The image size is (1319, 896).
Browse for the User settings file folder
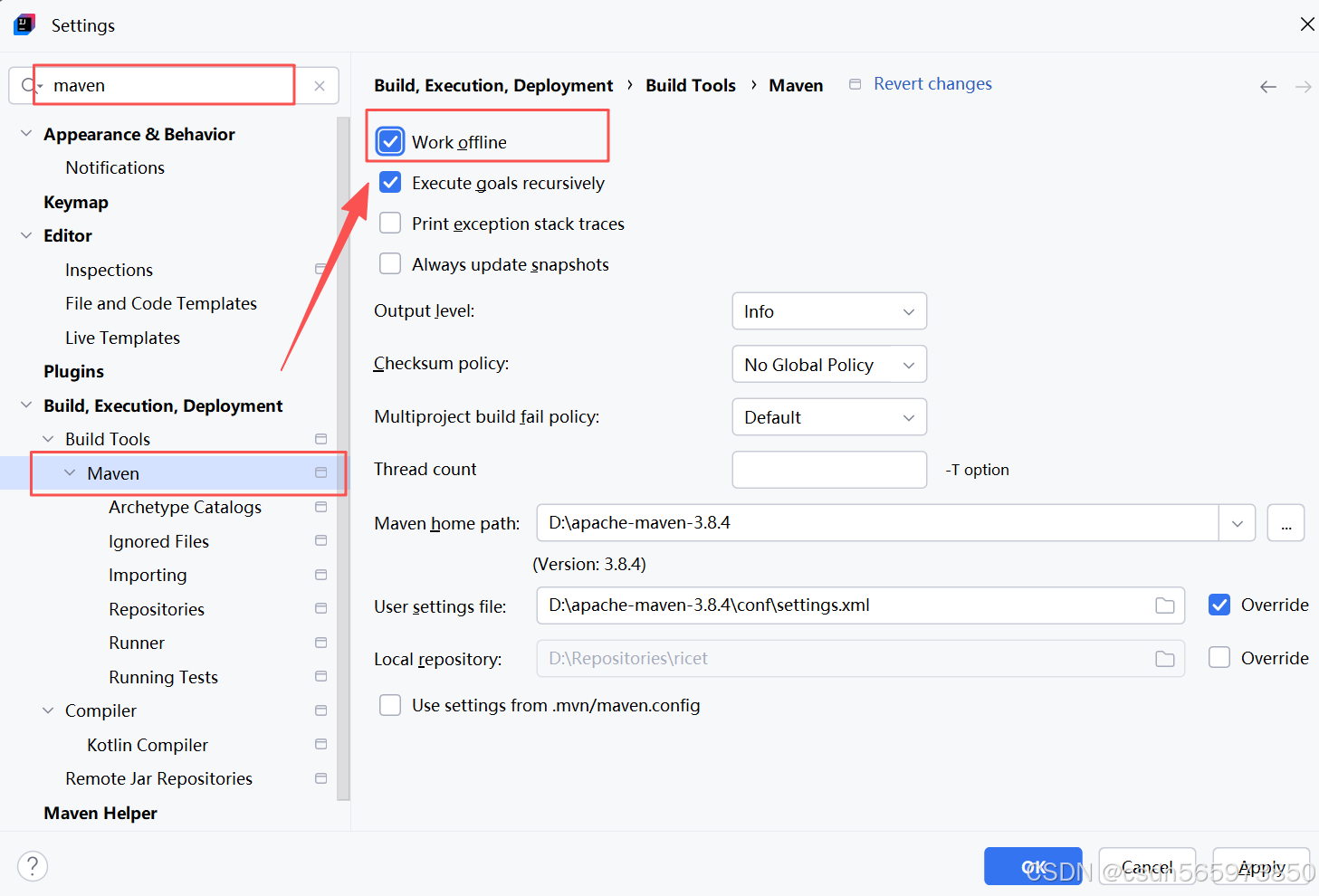point(1165,605)
